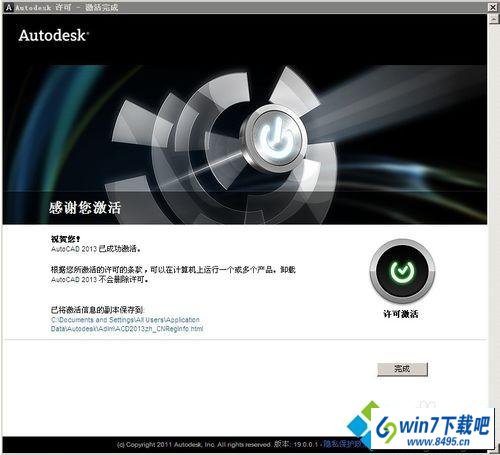Close the Autodesk license window
Viewport: 500px width, 455px height.
[492, 7]
